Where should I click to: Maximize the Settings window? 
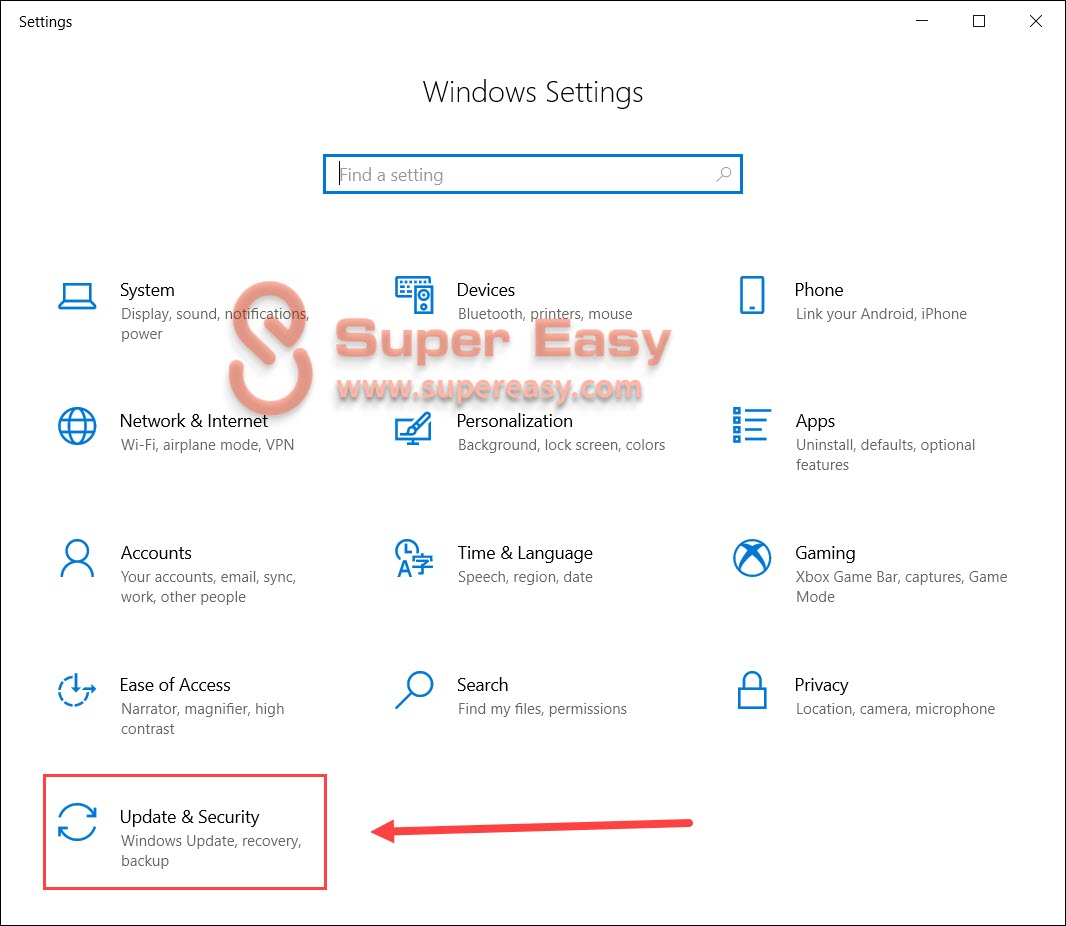[979, 21]
